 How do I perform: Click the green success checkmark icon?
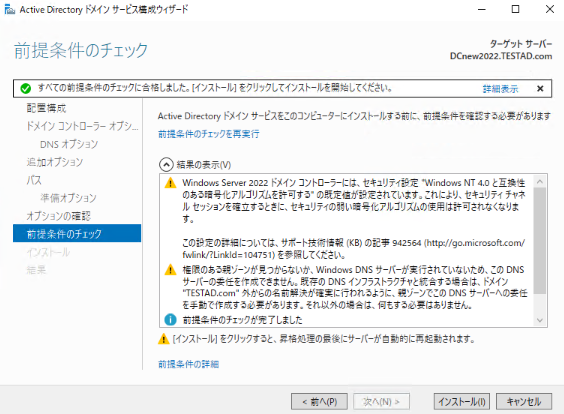point(26,88)
